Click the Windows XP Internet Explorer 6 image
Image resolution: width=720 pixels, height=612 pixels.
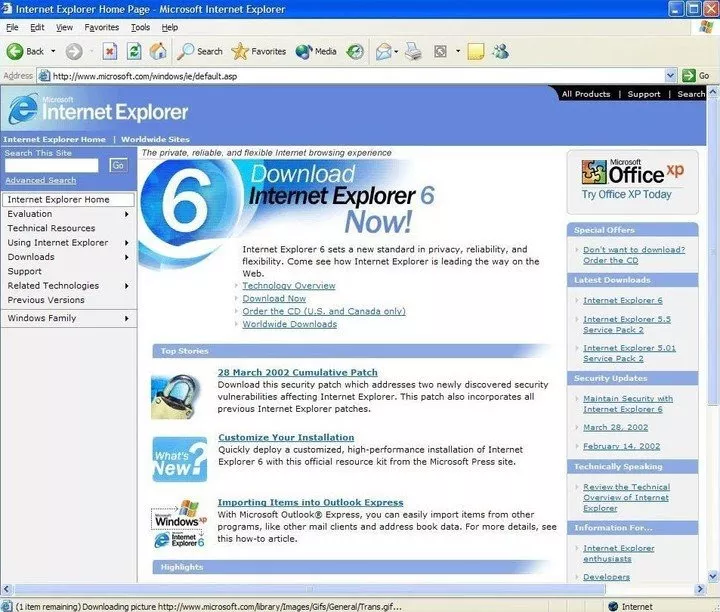[x=179, y=523]
